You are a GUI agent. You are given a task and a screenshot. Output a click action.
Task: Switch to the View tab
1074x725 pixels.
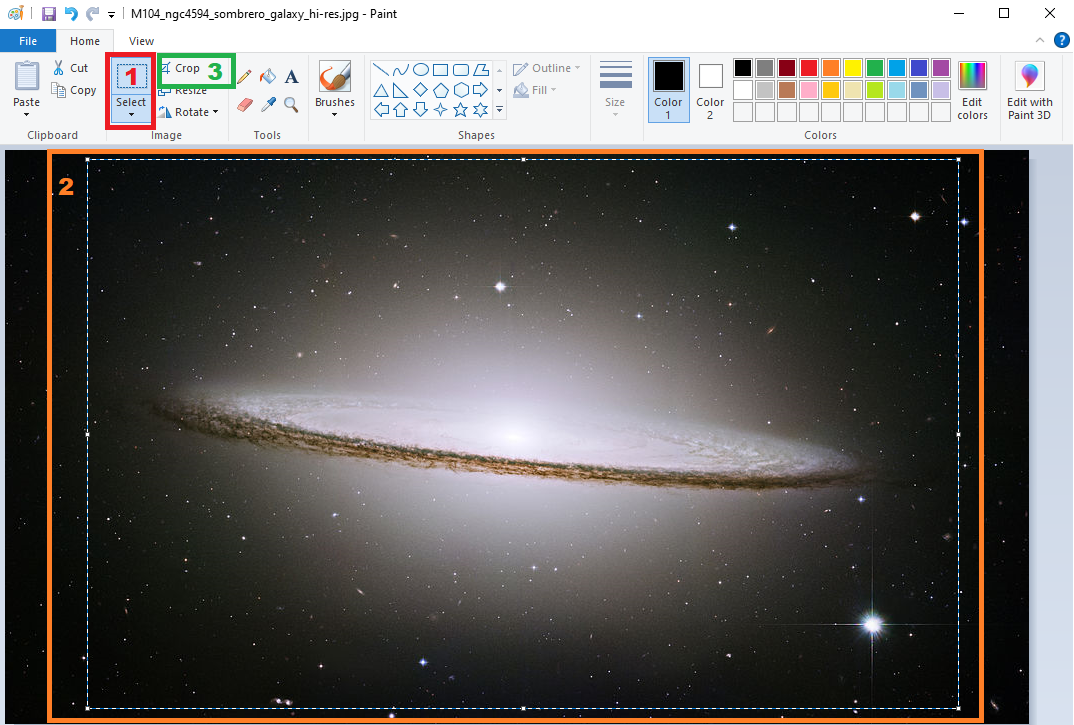pyautogui.click(x=141, y=41)
